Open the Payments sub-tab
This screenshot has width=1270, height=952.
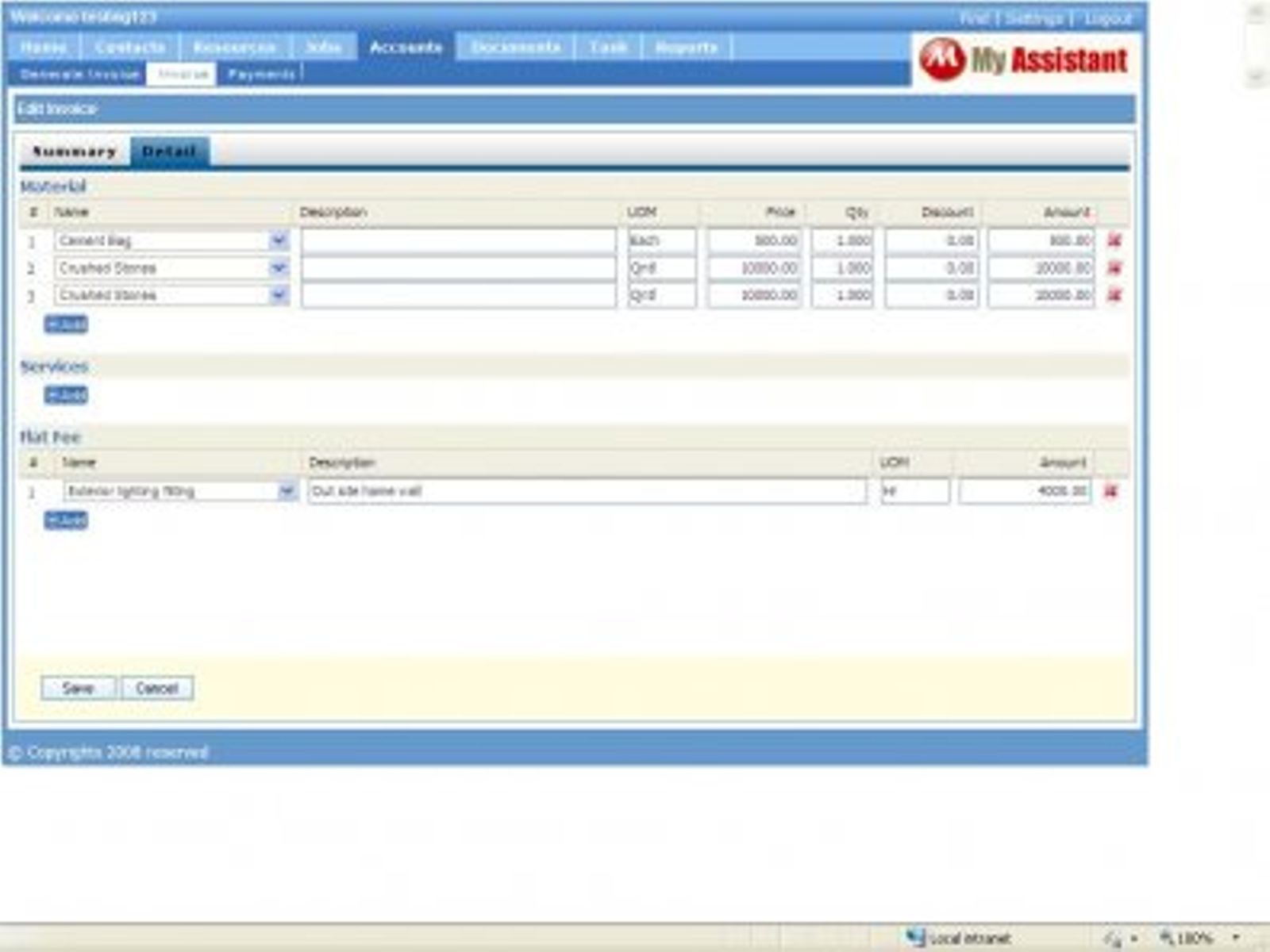pyautogui.click(x=261, y=75)
